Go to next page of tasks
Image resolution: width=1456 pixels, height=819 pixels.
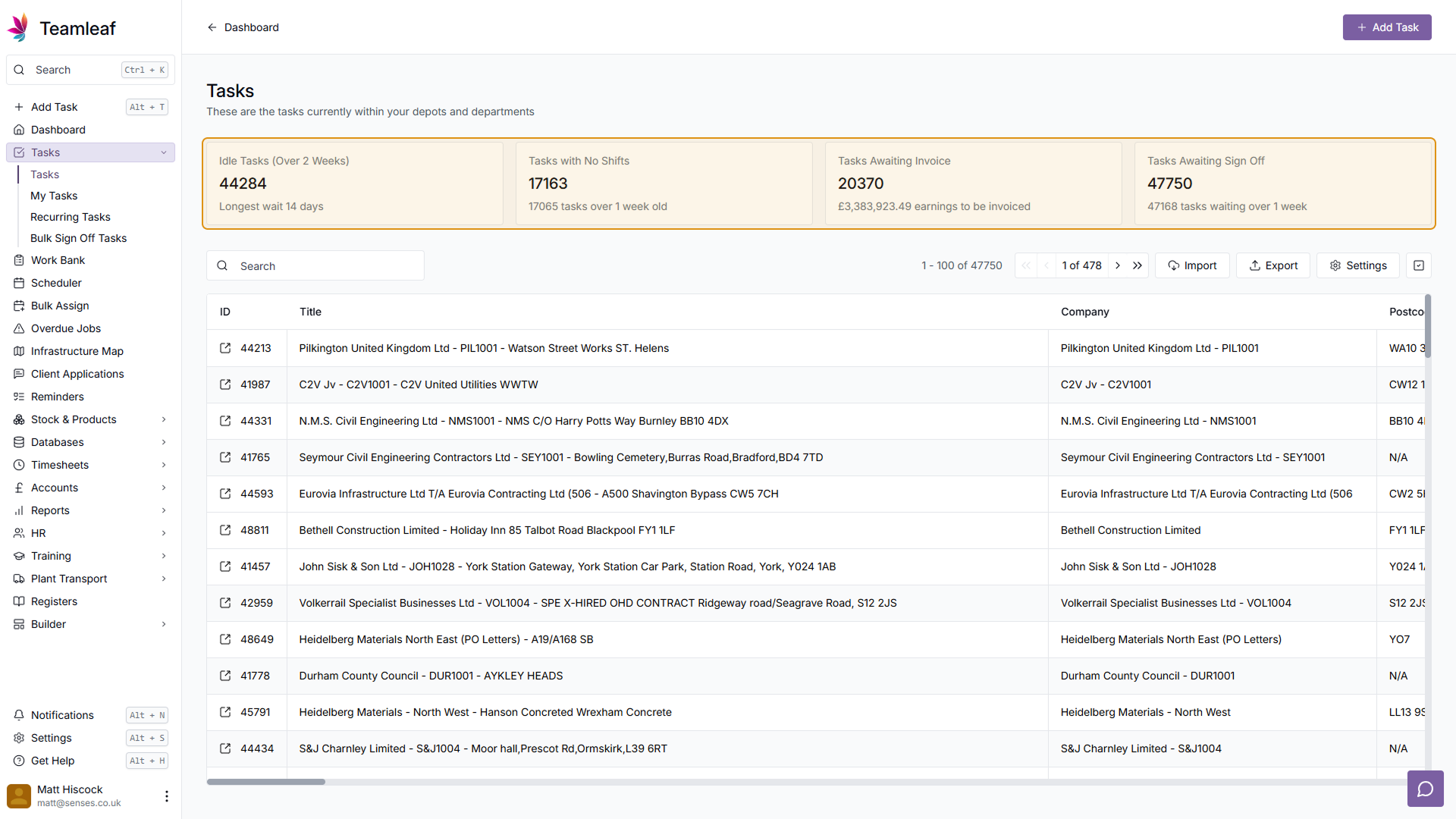tap(1118, 265)
